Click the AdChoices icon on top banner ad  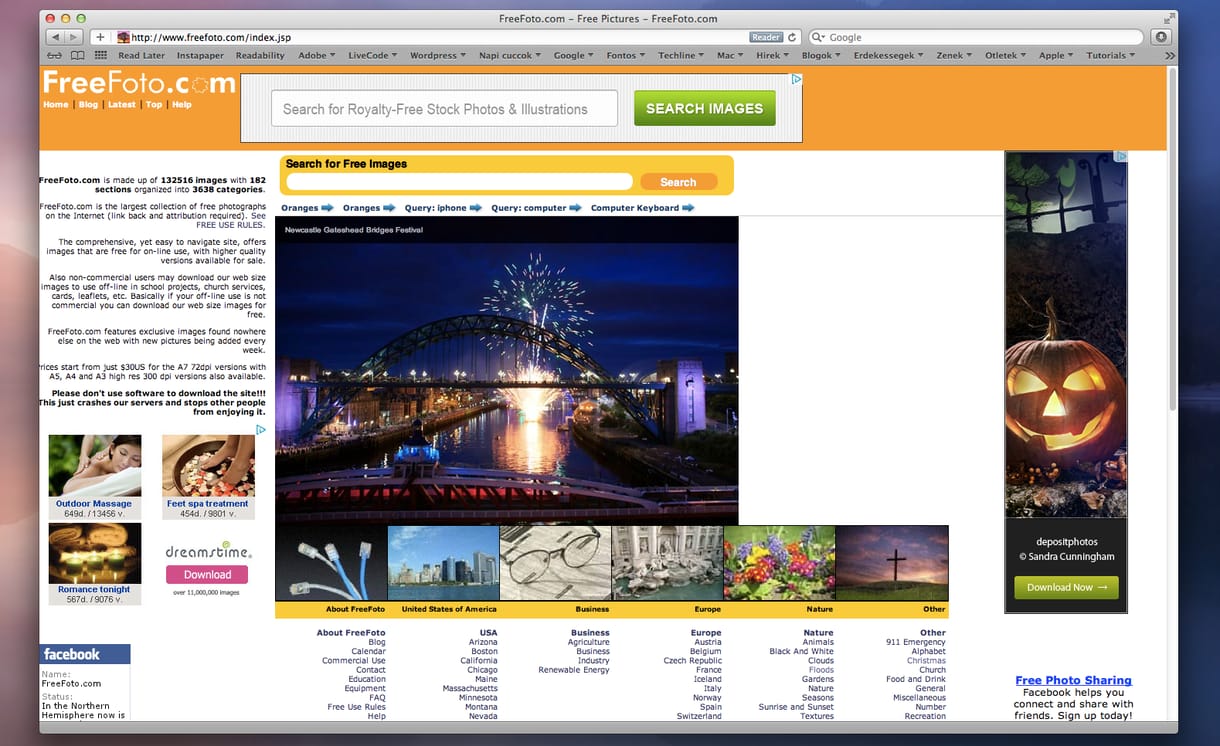pyautogui.click(x=796, y=79)
